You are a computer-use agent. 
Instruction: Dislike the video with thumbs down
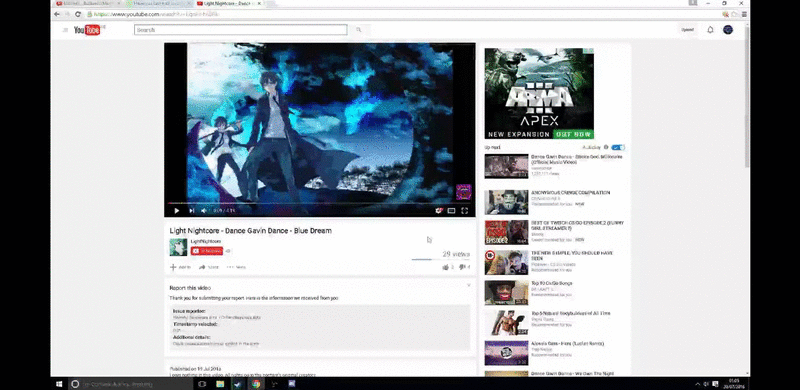462,267
